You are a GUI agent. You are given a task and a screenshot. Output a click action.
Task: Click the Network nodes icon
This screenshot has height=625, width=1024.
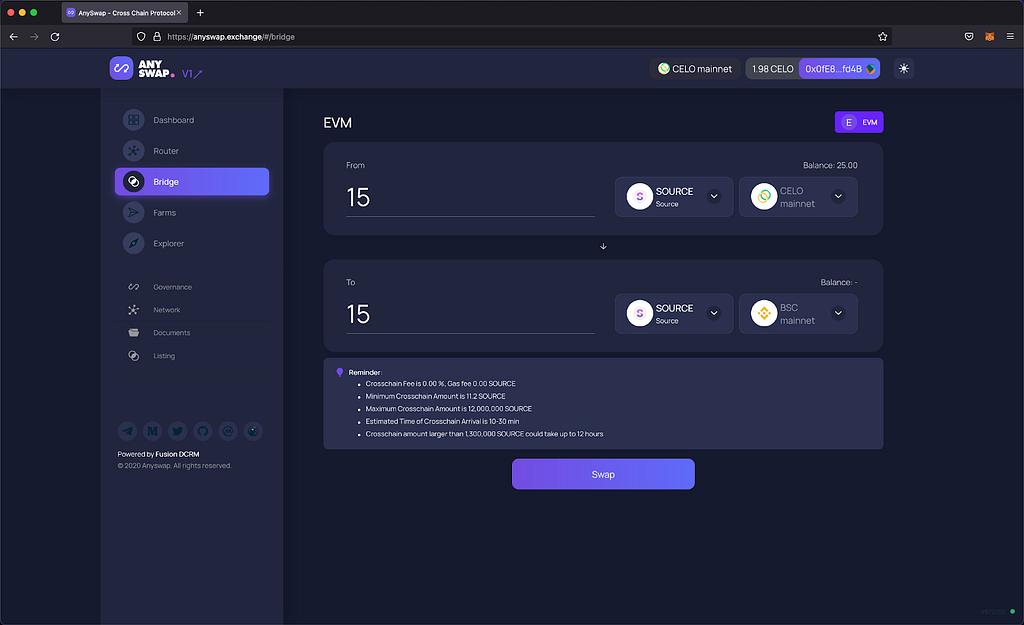(133, 310)
